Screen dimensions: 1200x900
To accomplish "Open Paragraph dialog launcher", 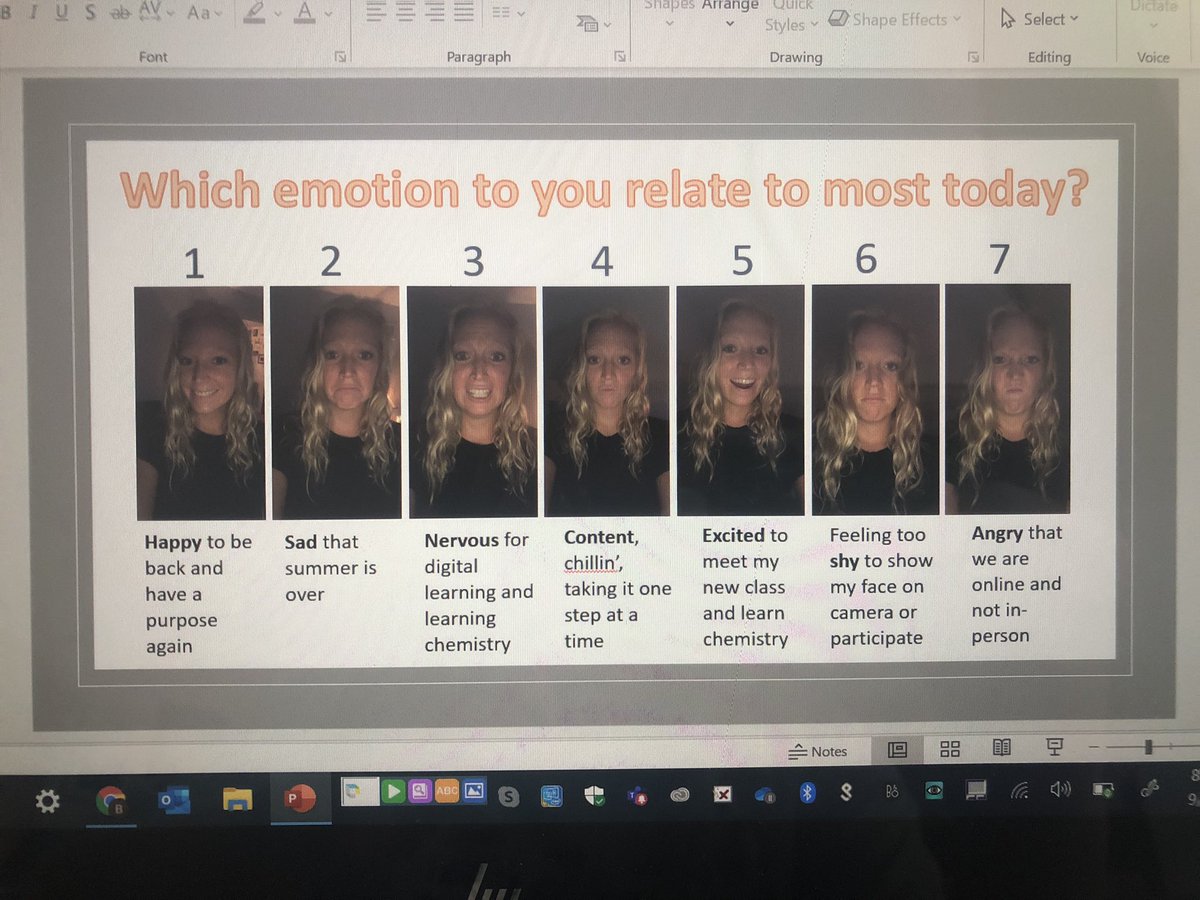I will tap(620, 58).
